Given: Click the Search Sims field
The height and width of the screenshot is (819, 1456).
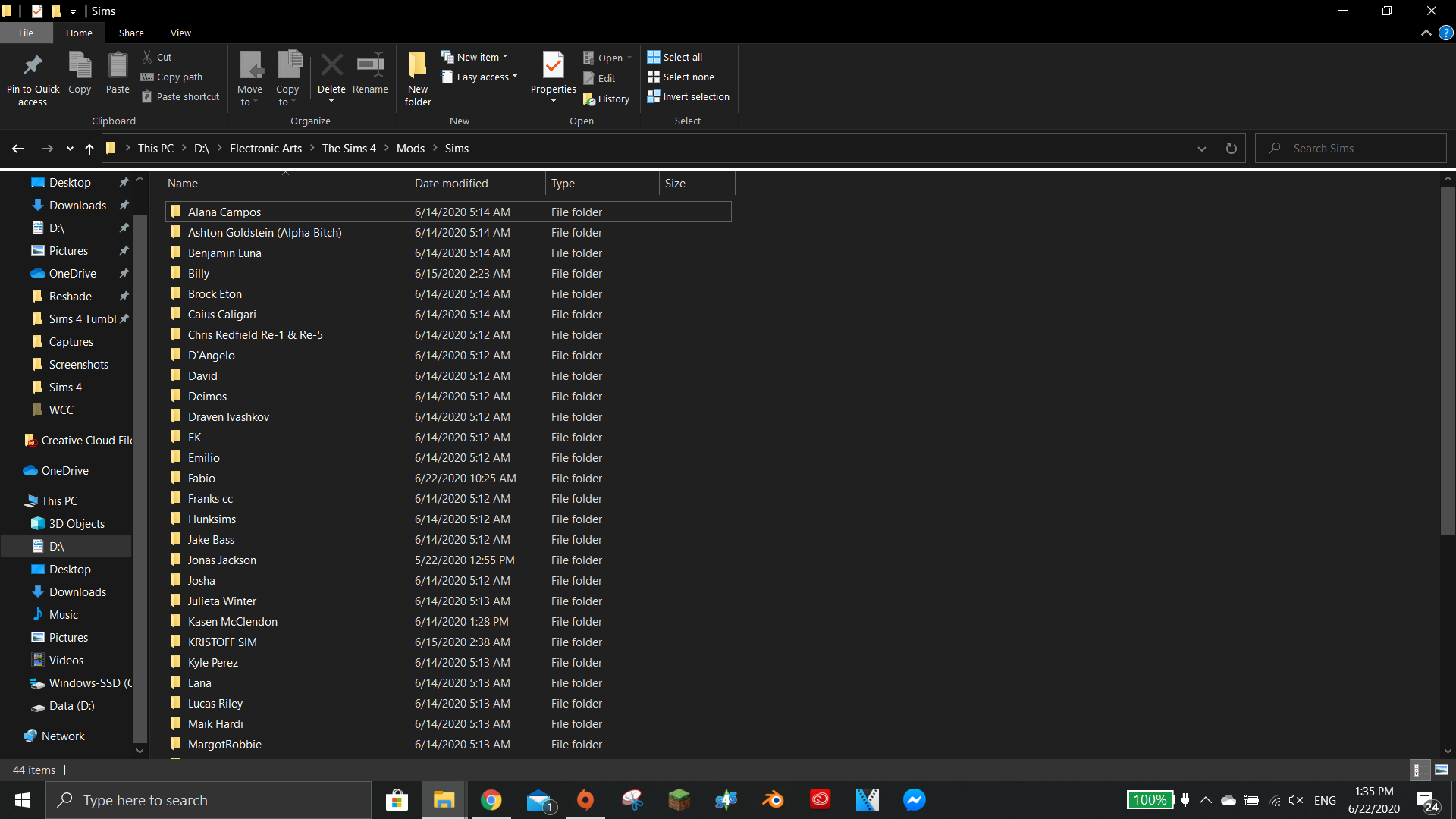Looking at the screenshot, I should point(1351,149).
